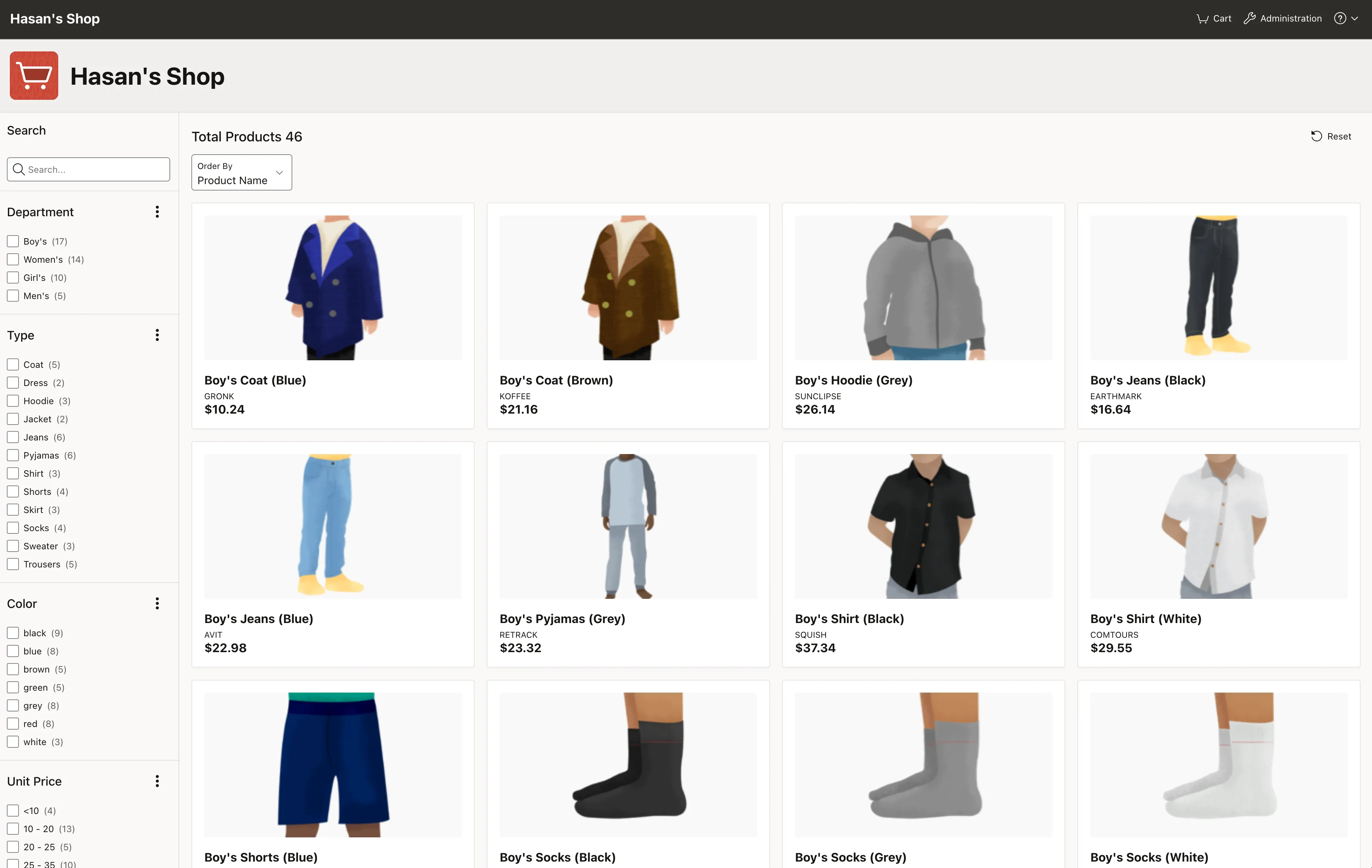Open Boy's Socks (Black) product image
This screenshot has height=868, width=1372.
click(629, 765)
